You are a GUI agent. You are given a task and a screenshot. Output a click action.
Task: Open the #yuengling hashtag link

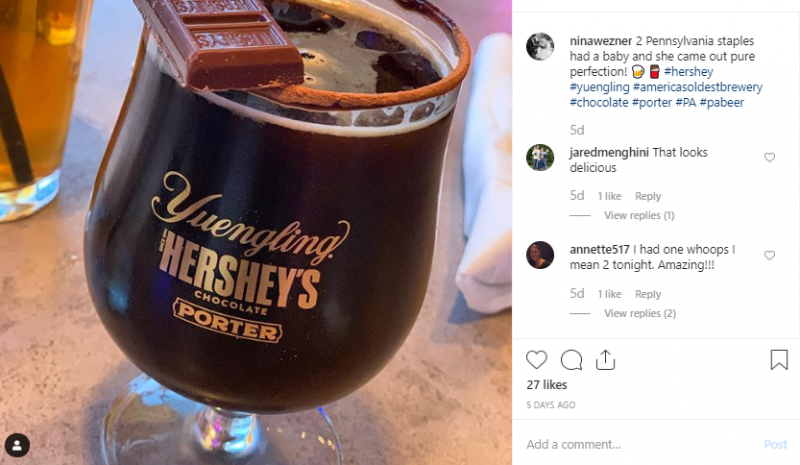(599, 87)
